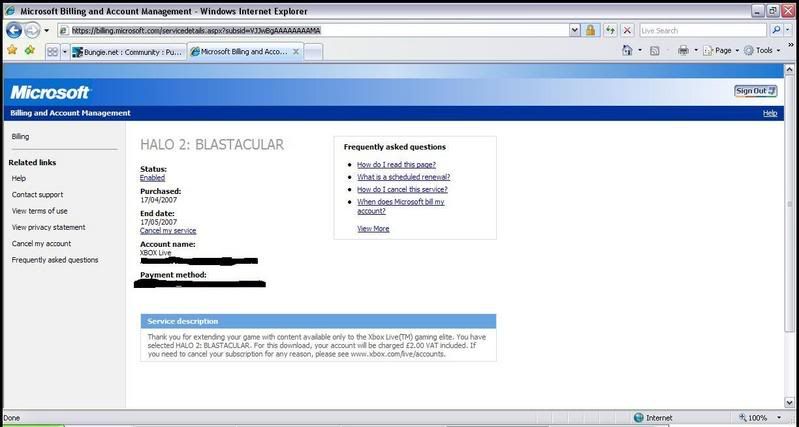Screen dimensions: 799x427
Task: Click View More in the FAQ box
Action: click(373, 229)
